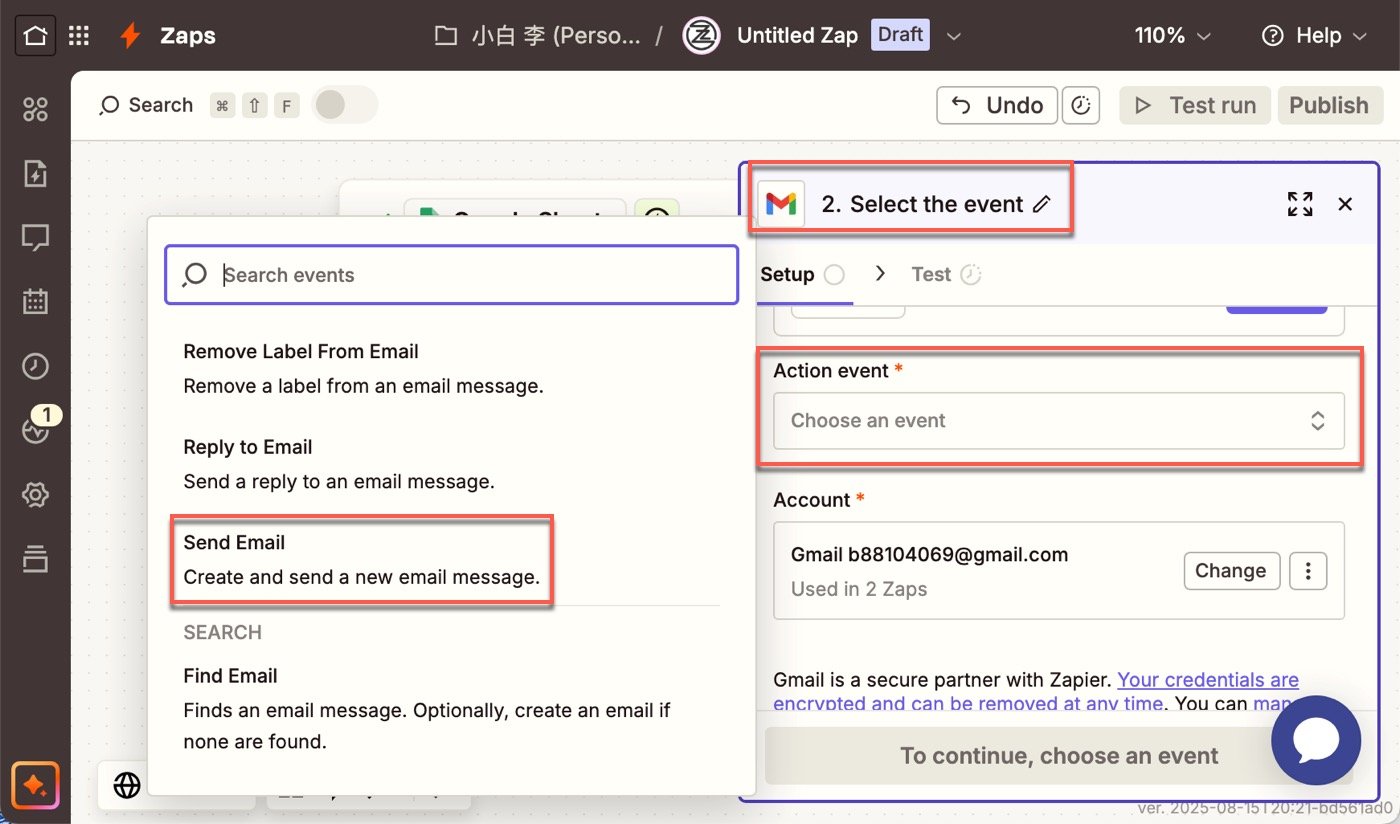Image resolution: width=1400 pixels, height=824 pixels.
Task: Open the sidebar calendar icon
Action: [35, 301]
